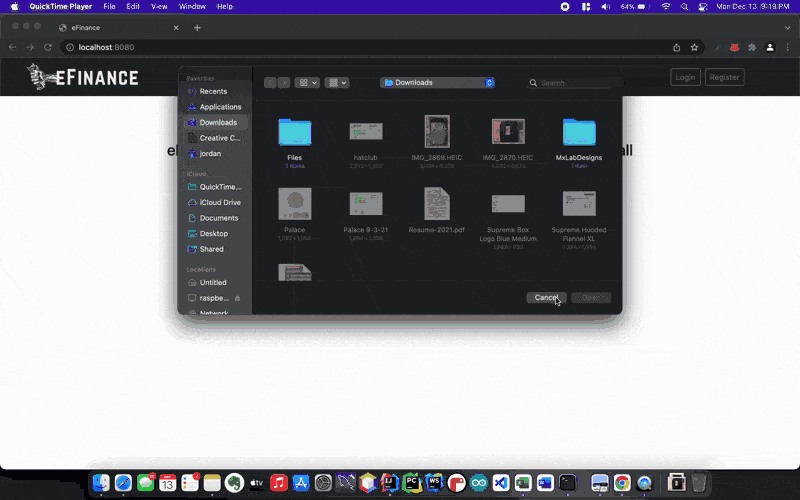Screen dimensions: 800x500
Task: Open Applications in the sidebar favorites
Action: tap(220, 107)
